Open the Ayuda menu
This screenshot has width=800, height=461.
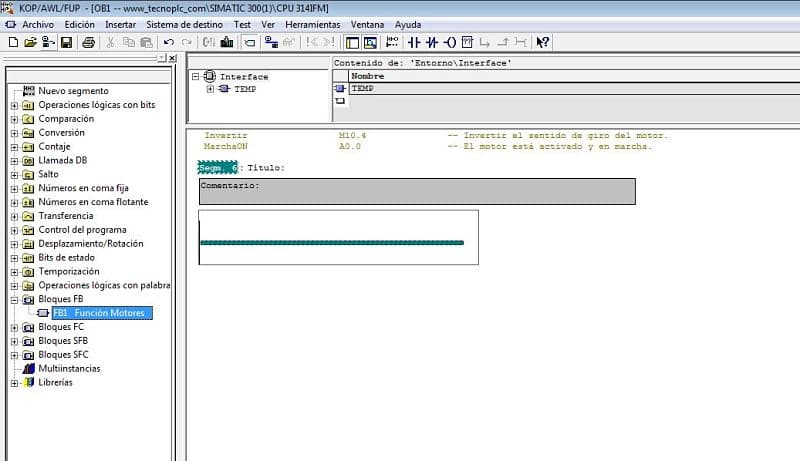[x=408, y=24]
